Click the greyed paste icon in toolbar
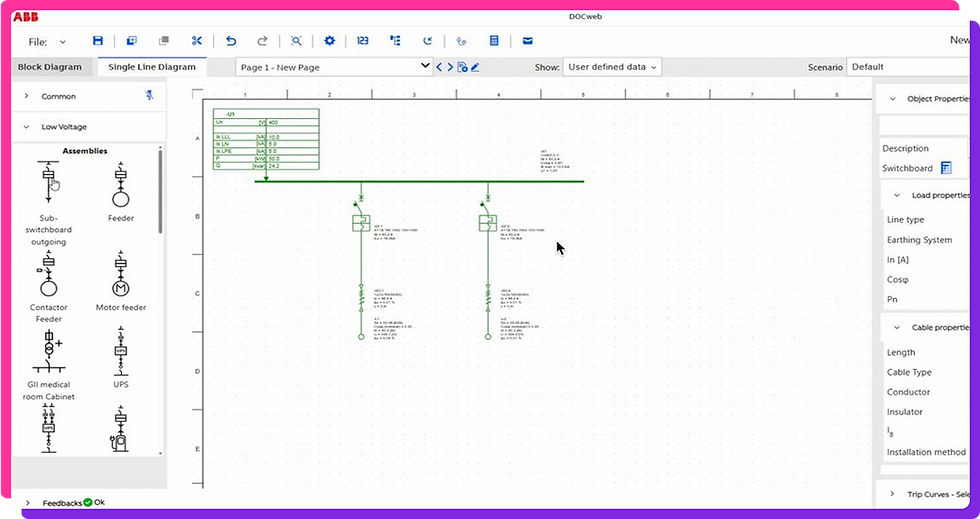Screen dimensions: 980x519 pyautogui.click(x=164, y=41)
